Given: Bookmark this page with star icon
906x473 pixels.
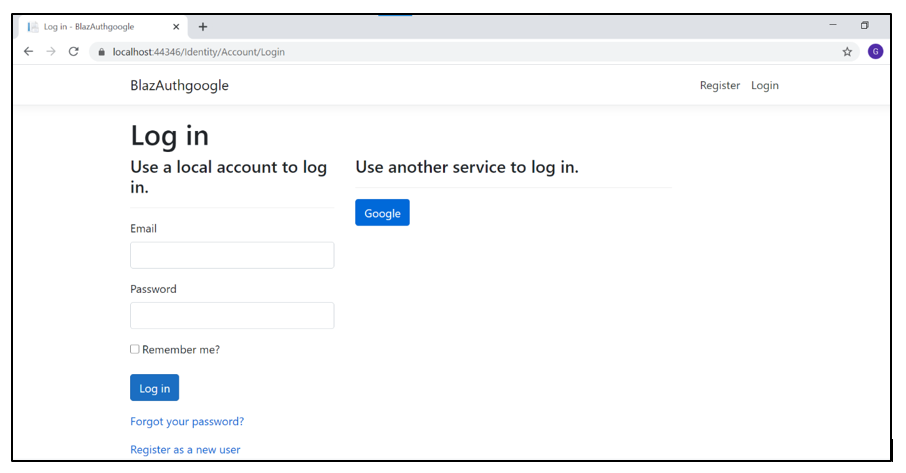Looking at the screenshot, I should click(x=847, y=52).
